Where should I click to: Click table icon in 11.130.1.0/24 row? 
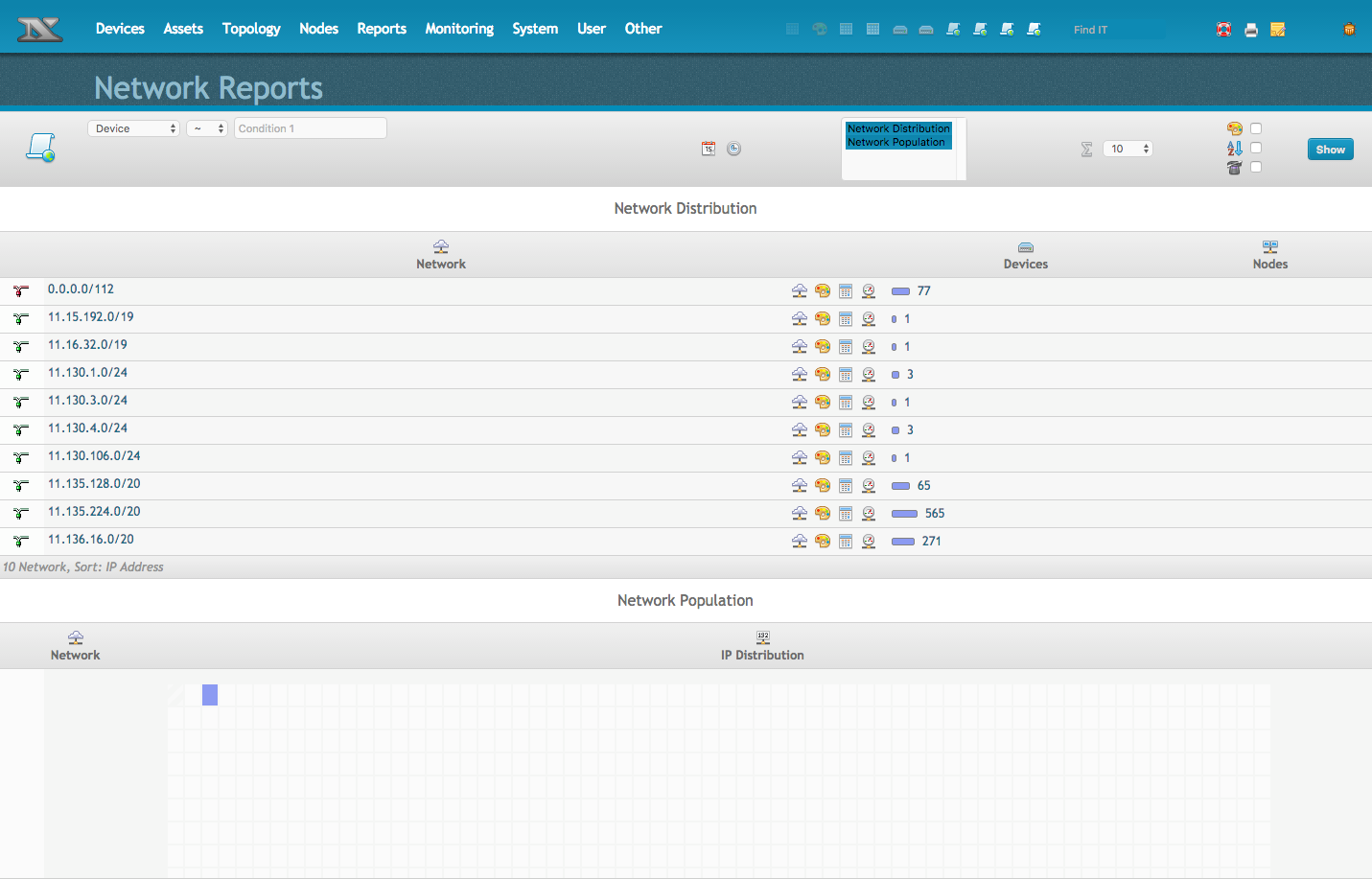(846, 375)
